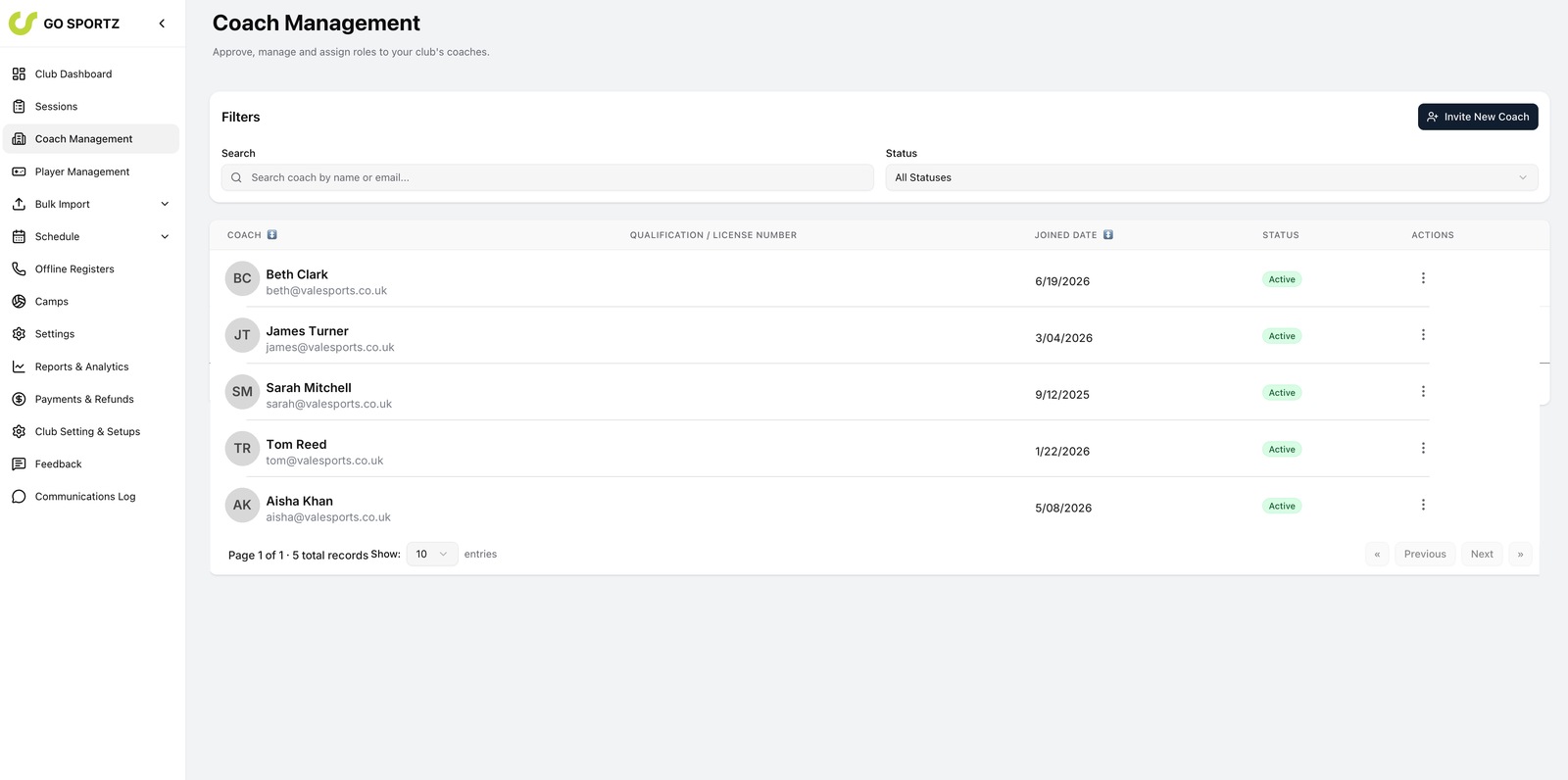The width and height of the screenshot is (1568, 780).
Task: Open the Feedback menu item
Action: (91, 463)
